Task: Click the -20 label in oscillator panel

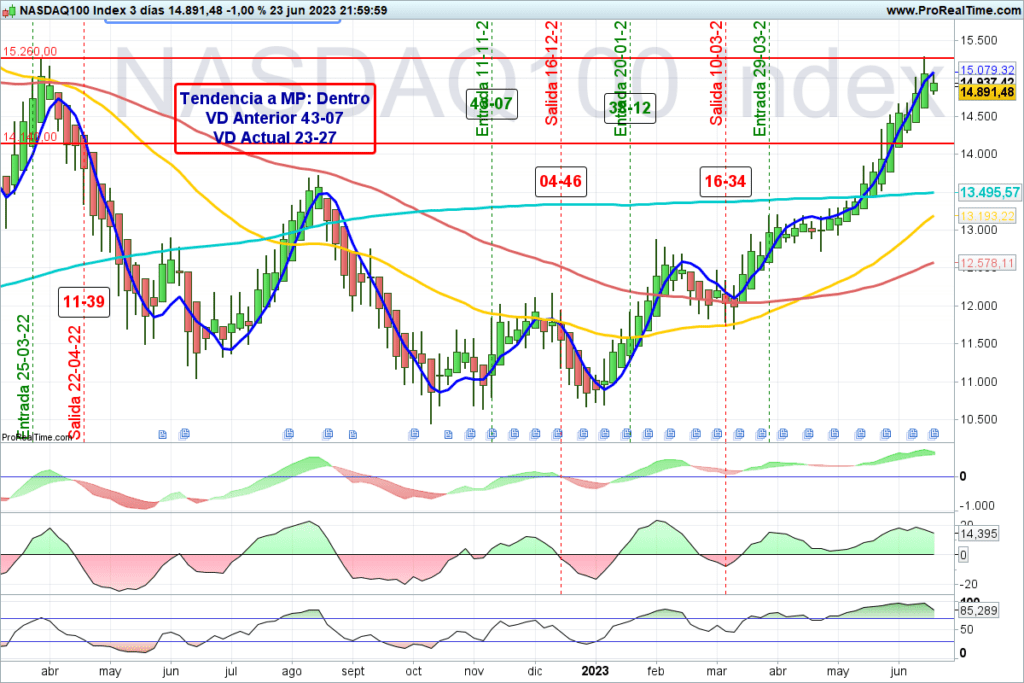Action: (x=968, y=584)
